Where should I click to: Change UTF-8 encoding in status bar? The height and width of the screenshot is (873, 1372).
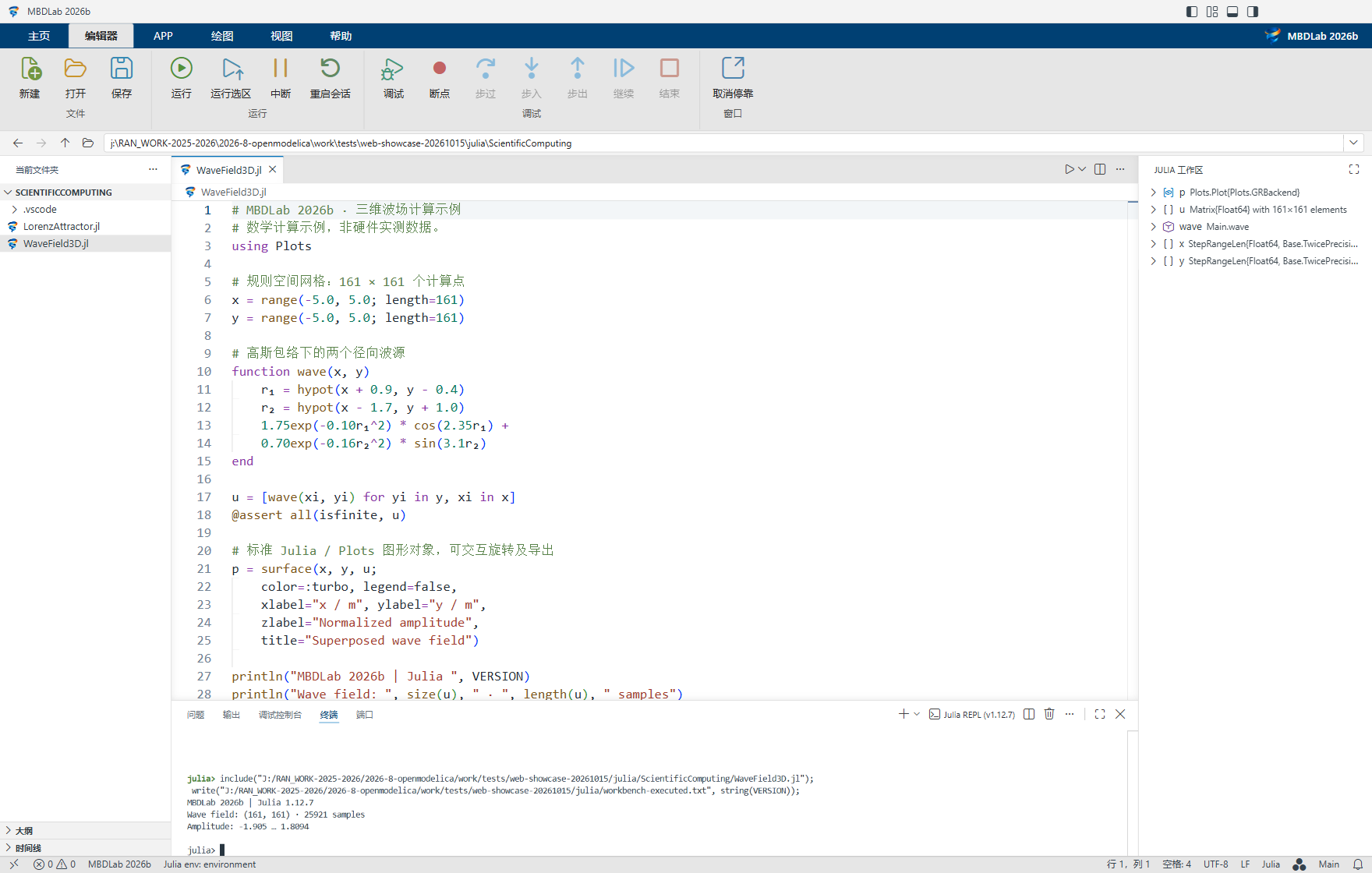1216,864
